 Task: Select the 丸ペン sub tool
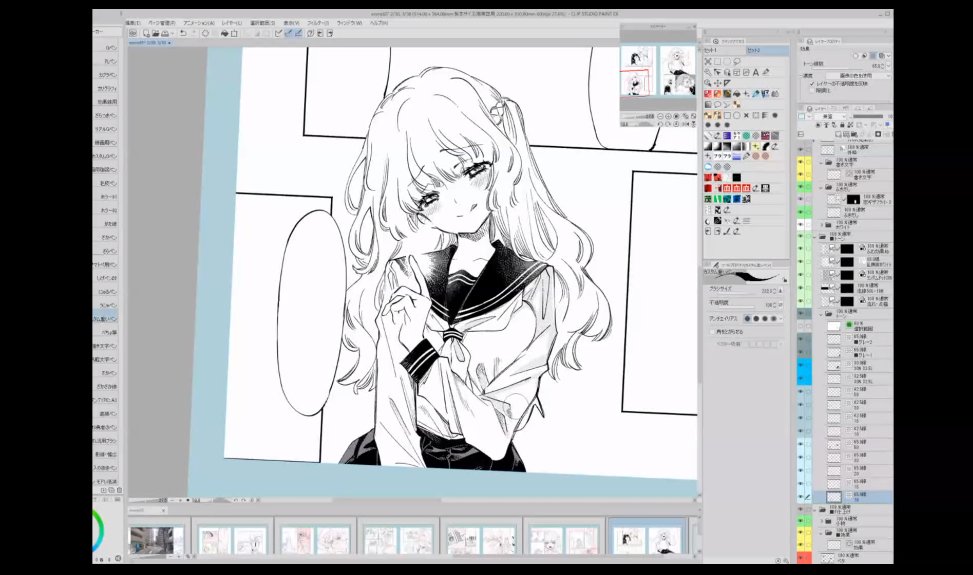110,61
